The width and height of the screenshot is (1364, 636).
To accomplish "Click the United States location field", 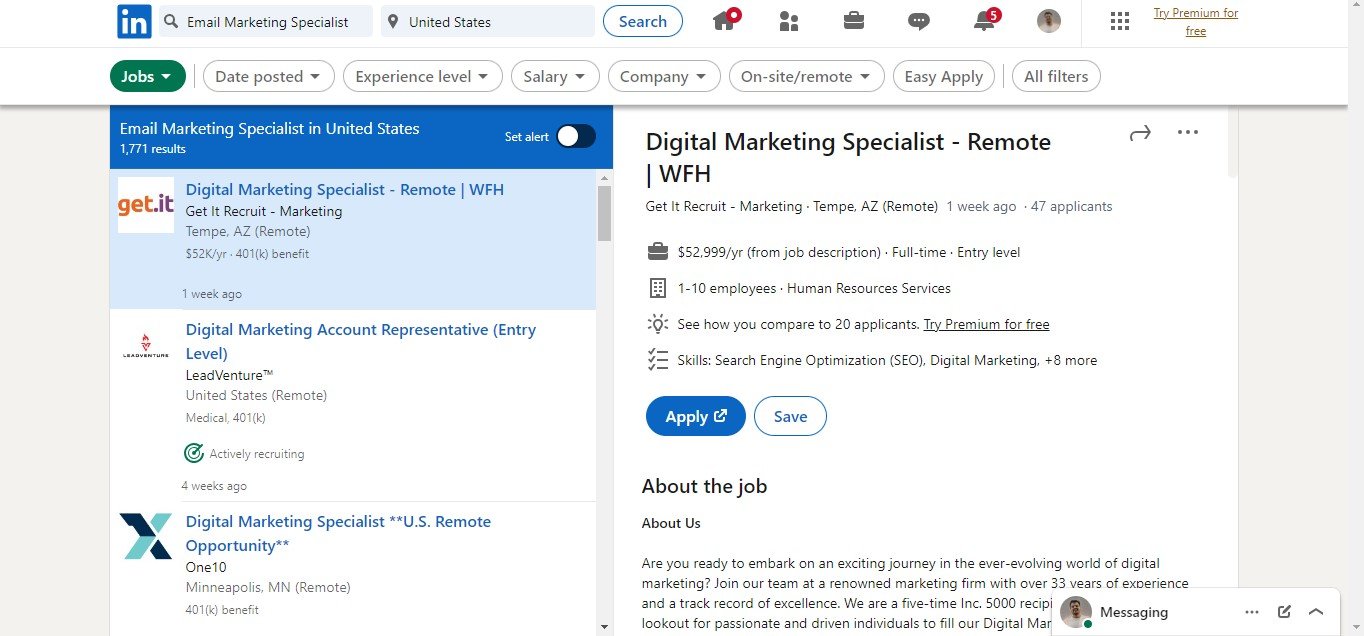I will [x=488, y=21].
